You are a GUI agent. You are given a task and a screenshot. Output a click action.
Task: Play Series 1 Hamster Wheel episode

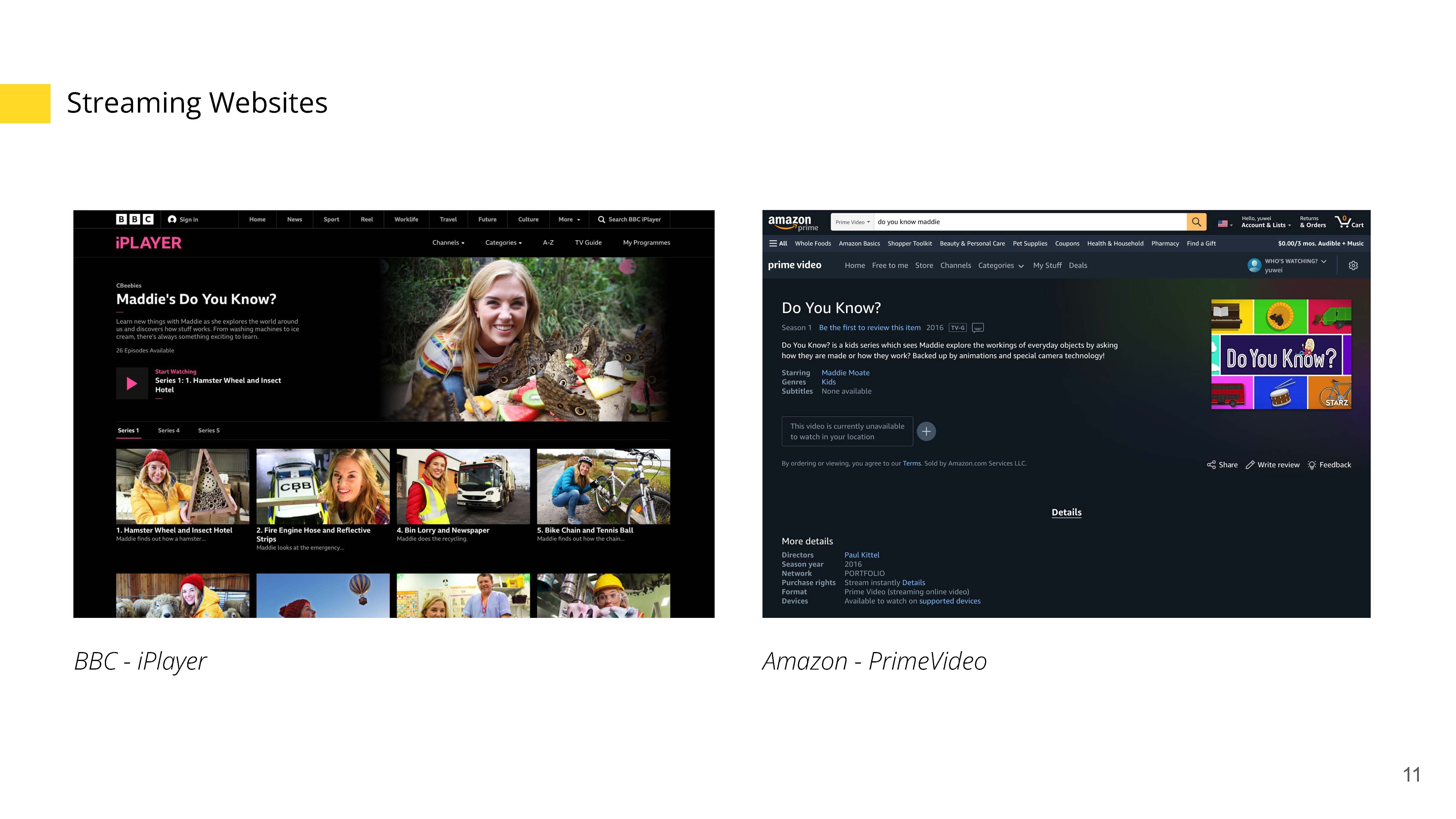click(132, 383)
